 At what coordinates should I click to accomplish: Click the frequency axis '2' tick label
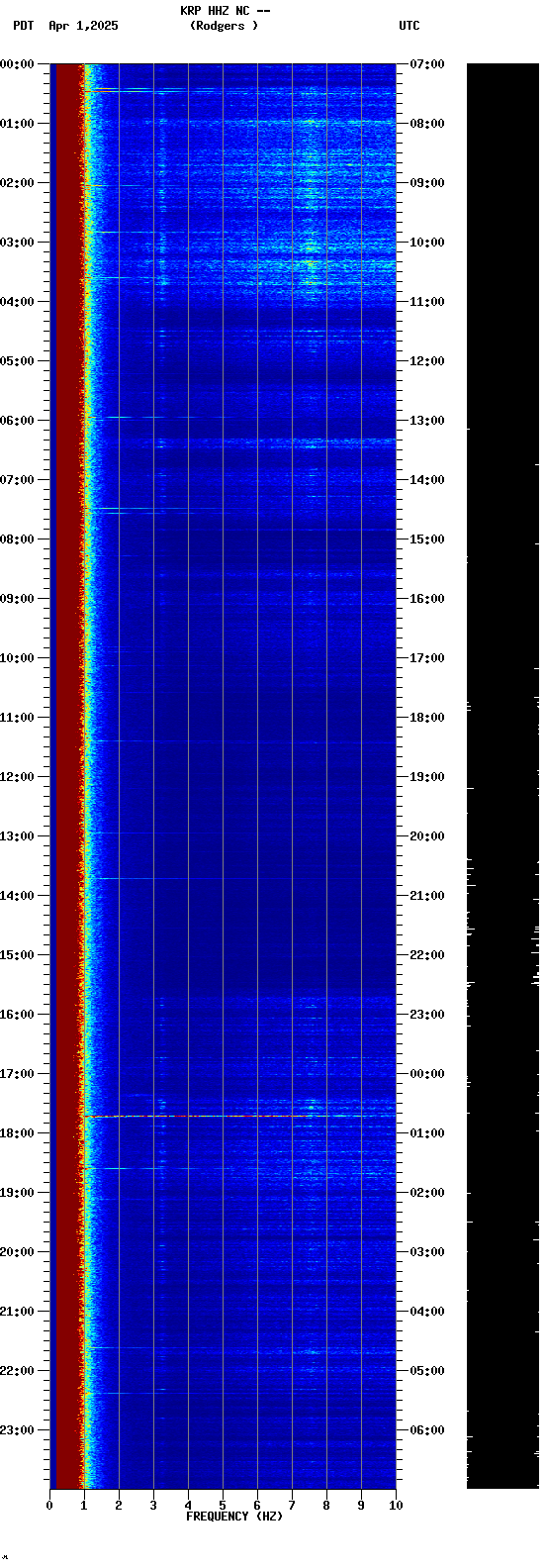click(x=119, y=1506)
